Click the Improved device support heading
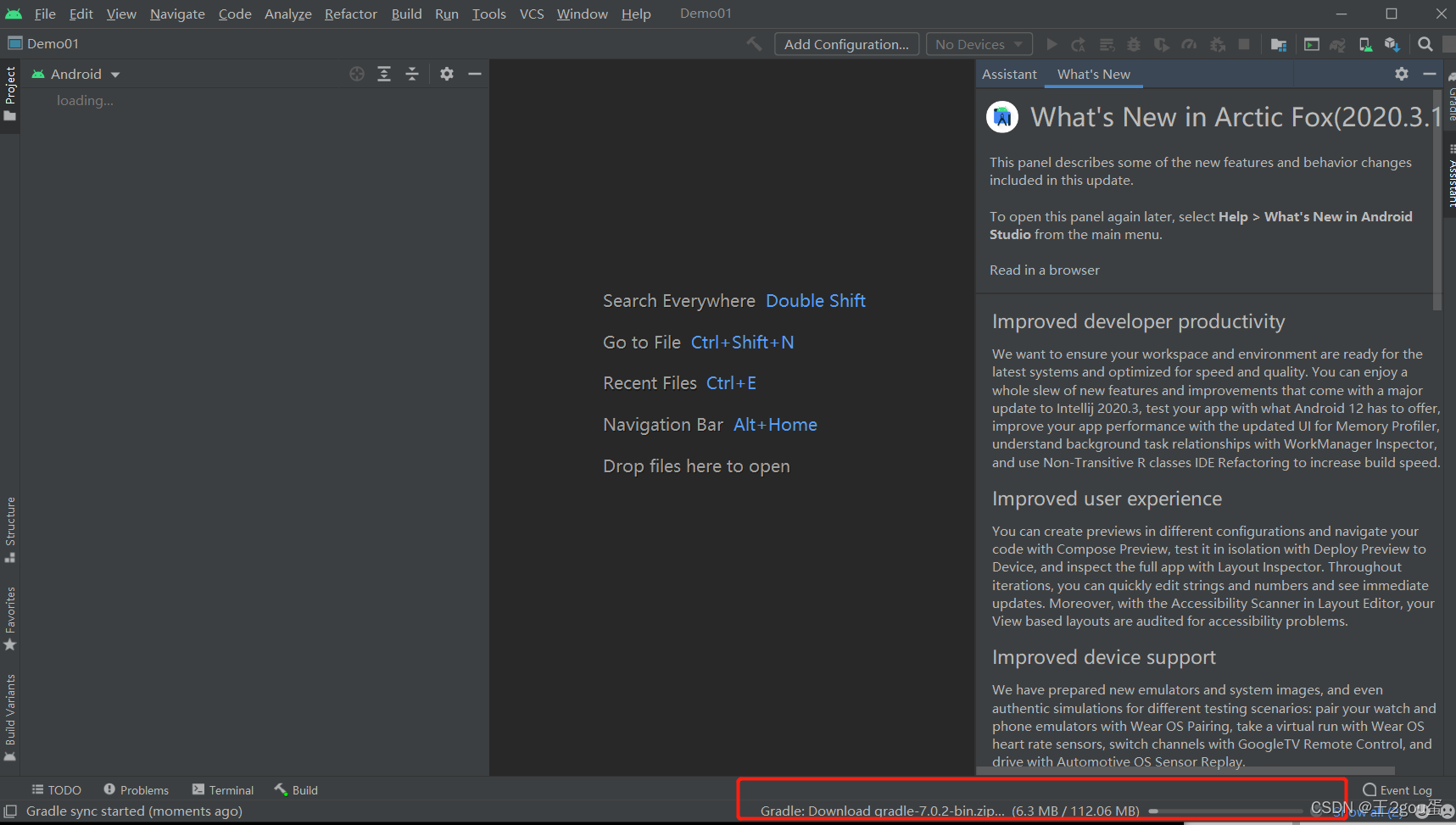The height and width of the screenshot is (825, 1456). (1104, 657)
